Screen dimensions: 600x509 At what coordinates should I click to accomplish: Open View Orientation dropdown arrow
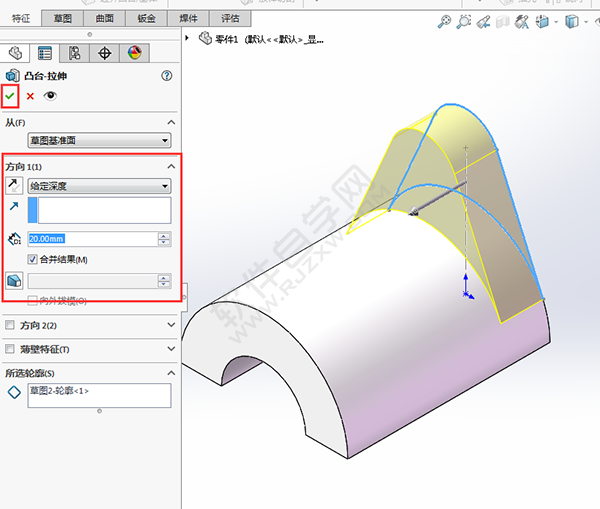556,22
